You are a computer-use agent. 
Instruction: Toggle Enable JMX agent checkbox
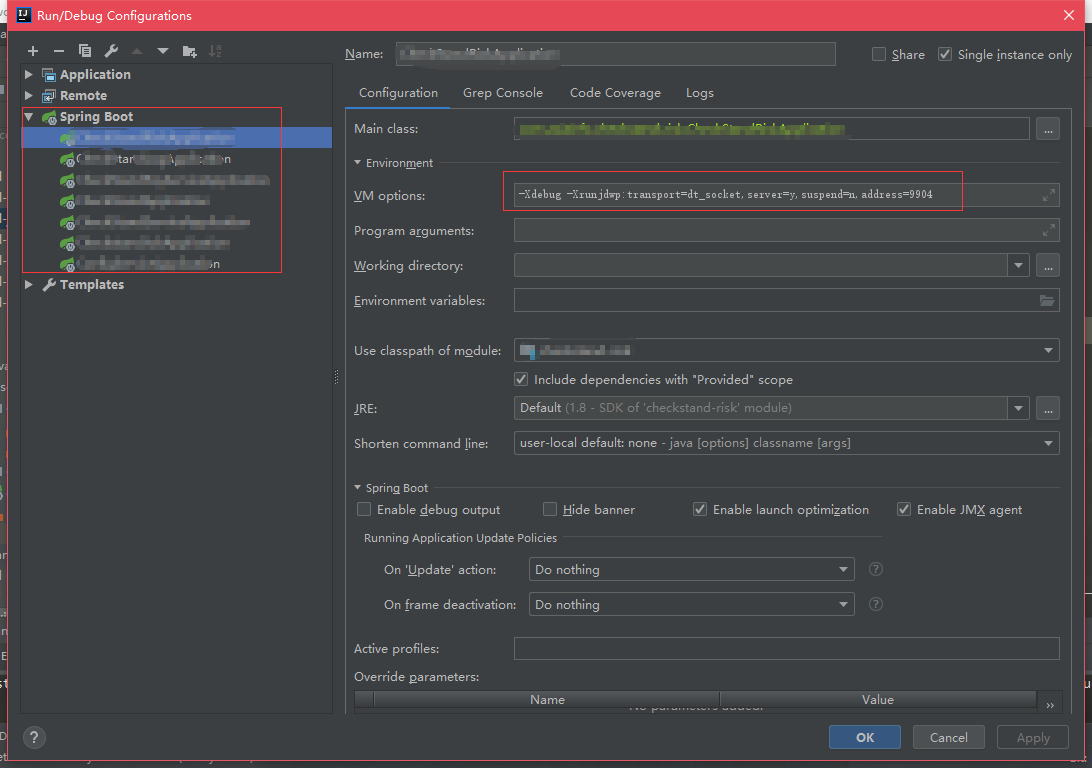pos(904,510)
